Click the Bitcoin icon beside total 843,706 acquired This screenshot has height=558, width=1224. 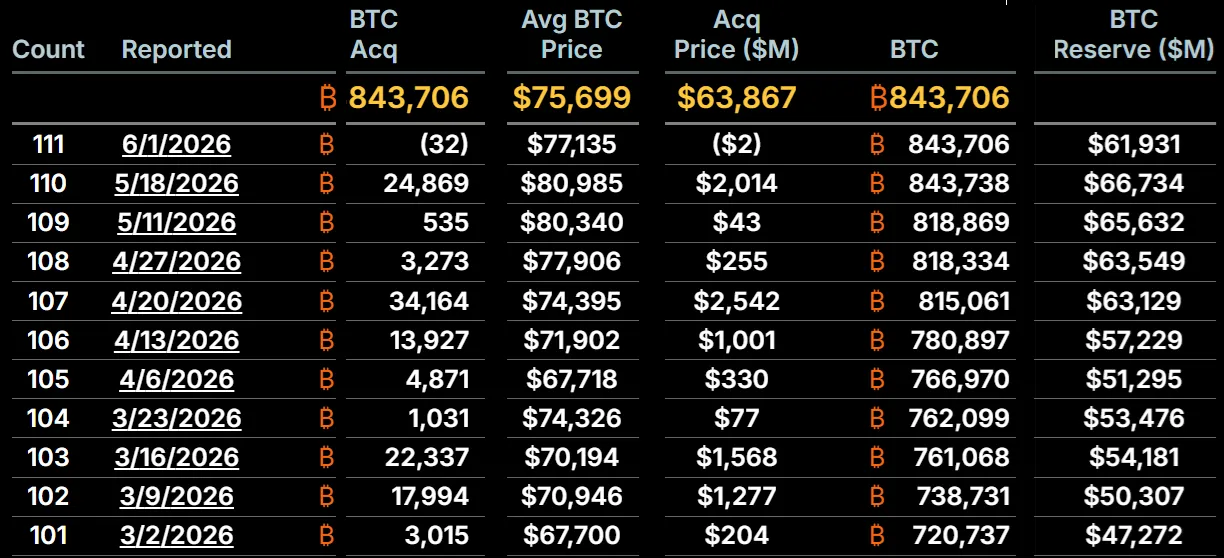(x=326, y=97)
